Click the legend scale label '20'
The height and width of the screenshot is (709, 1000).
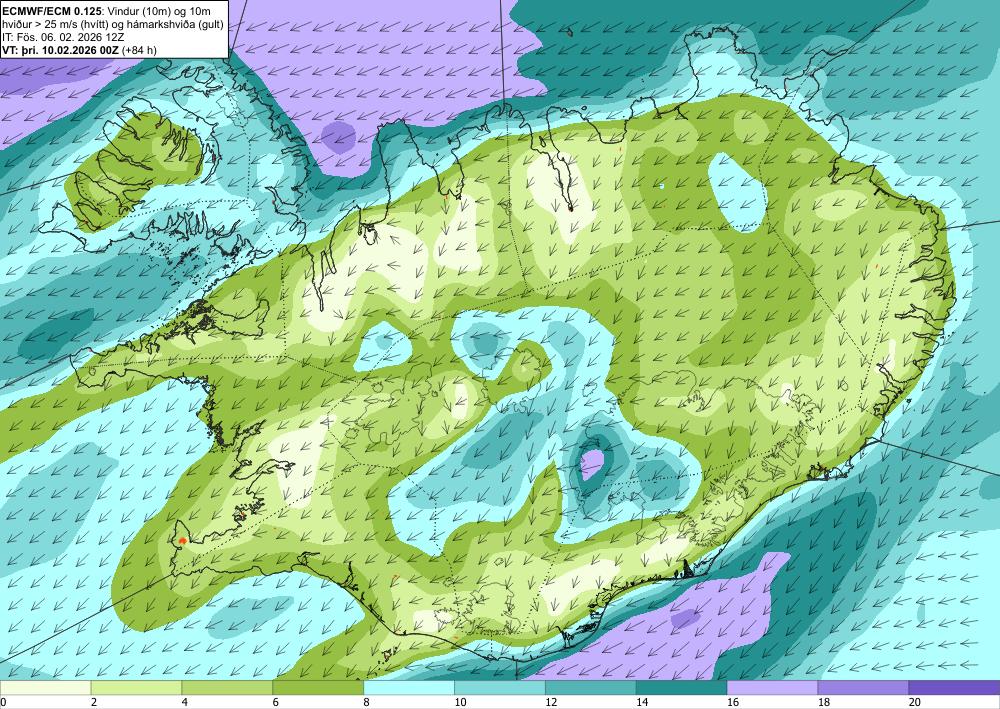tap(915, 703)
